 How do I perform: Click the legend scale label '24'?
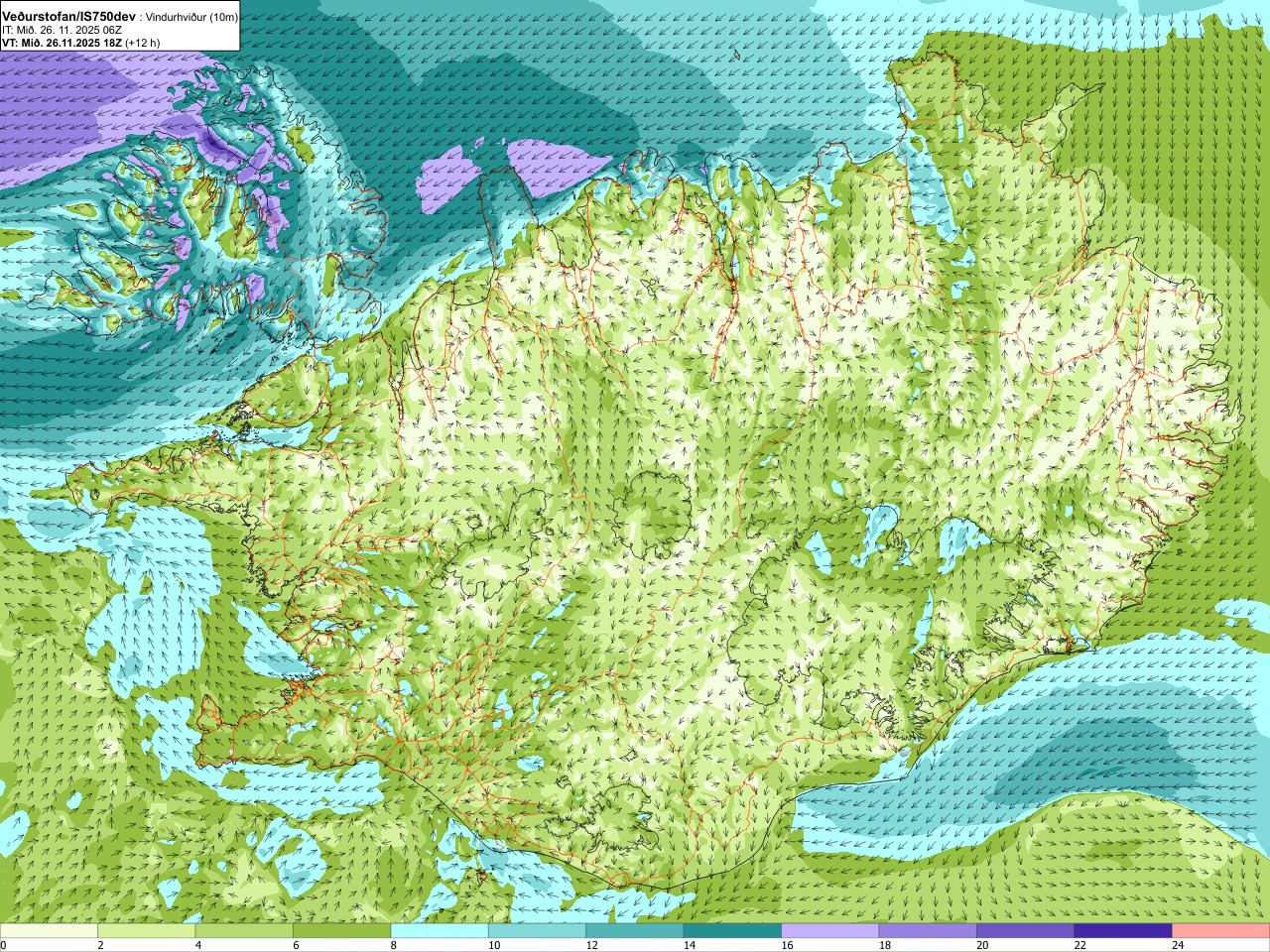(x=1178, y=945)
